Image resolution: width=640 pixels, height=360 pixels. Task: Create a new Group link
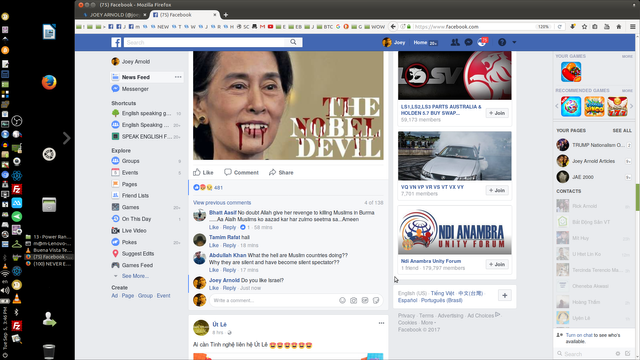click(x=145, y=296)
